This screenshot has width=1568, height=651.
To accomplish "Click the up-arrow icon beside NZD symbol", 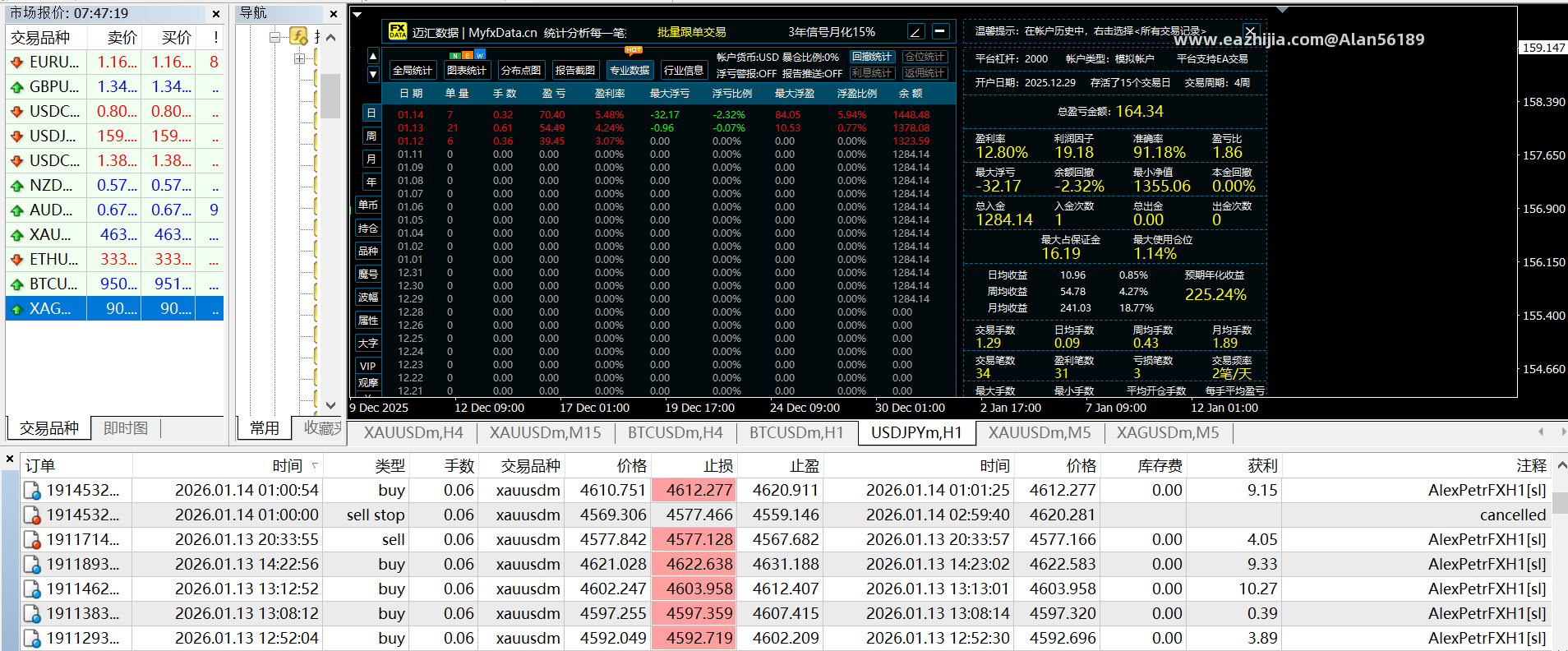I will [16, 185].
